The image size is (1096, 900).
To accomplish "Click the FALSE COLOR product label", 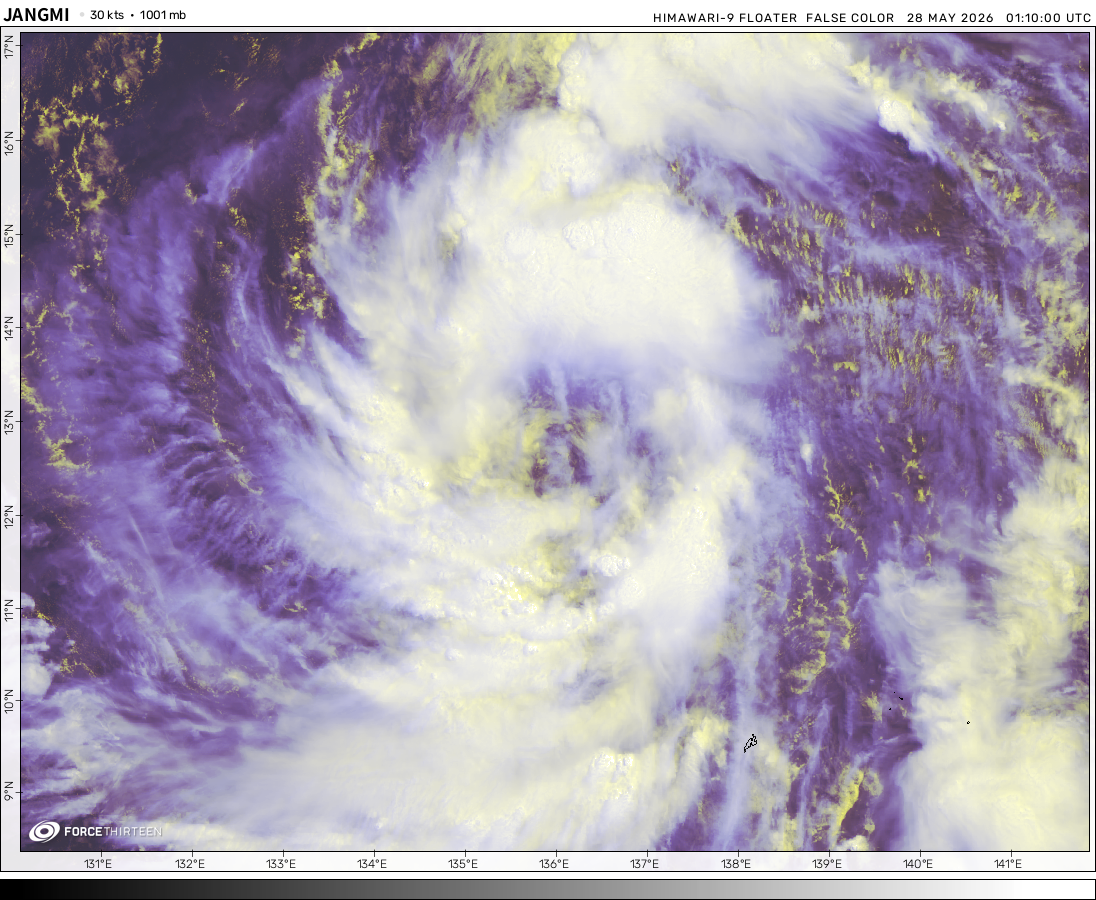I will (850, 18).
